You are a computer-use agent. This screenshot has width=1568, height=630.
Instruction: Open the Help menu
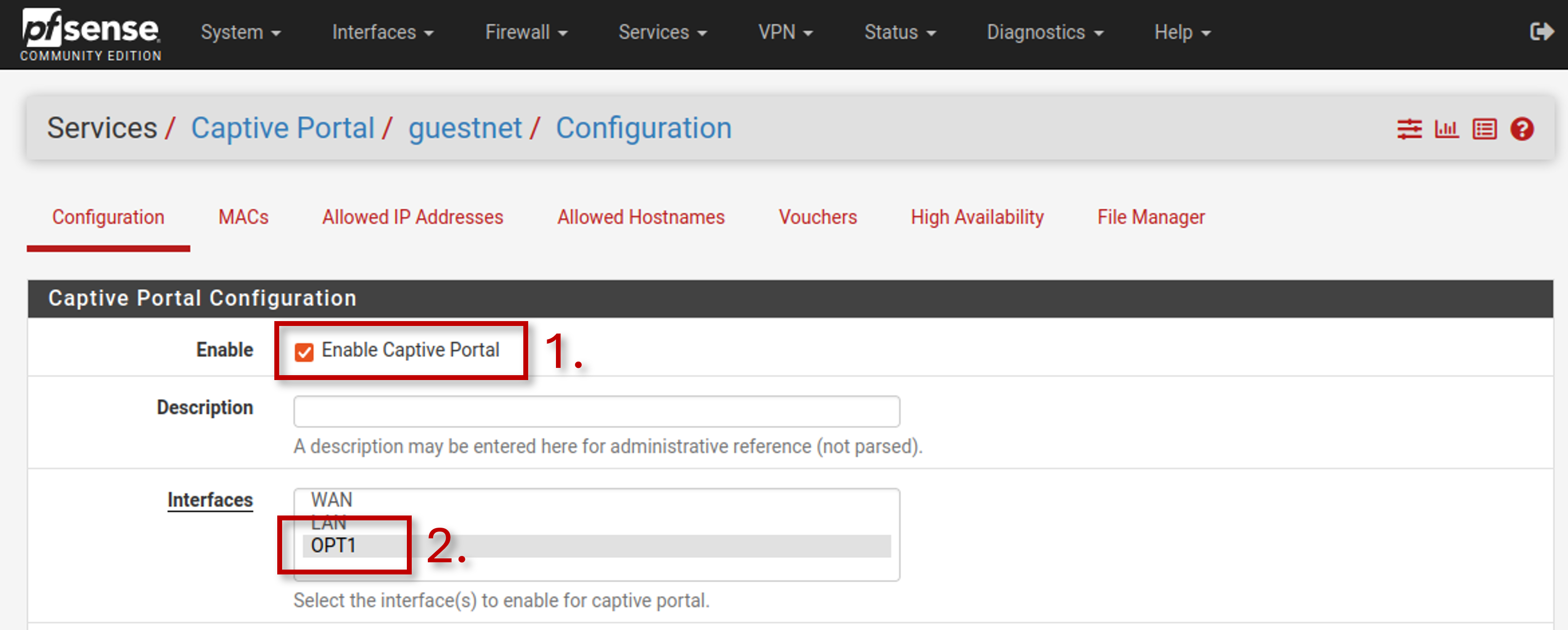tap(1183, 32)
